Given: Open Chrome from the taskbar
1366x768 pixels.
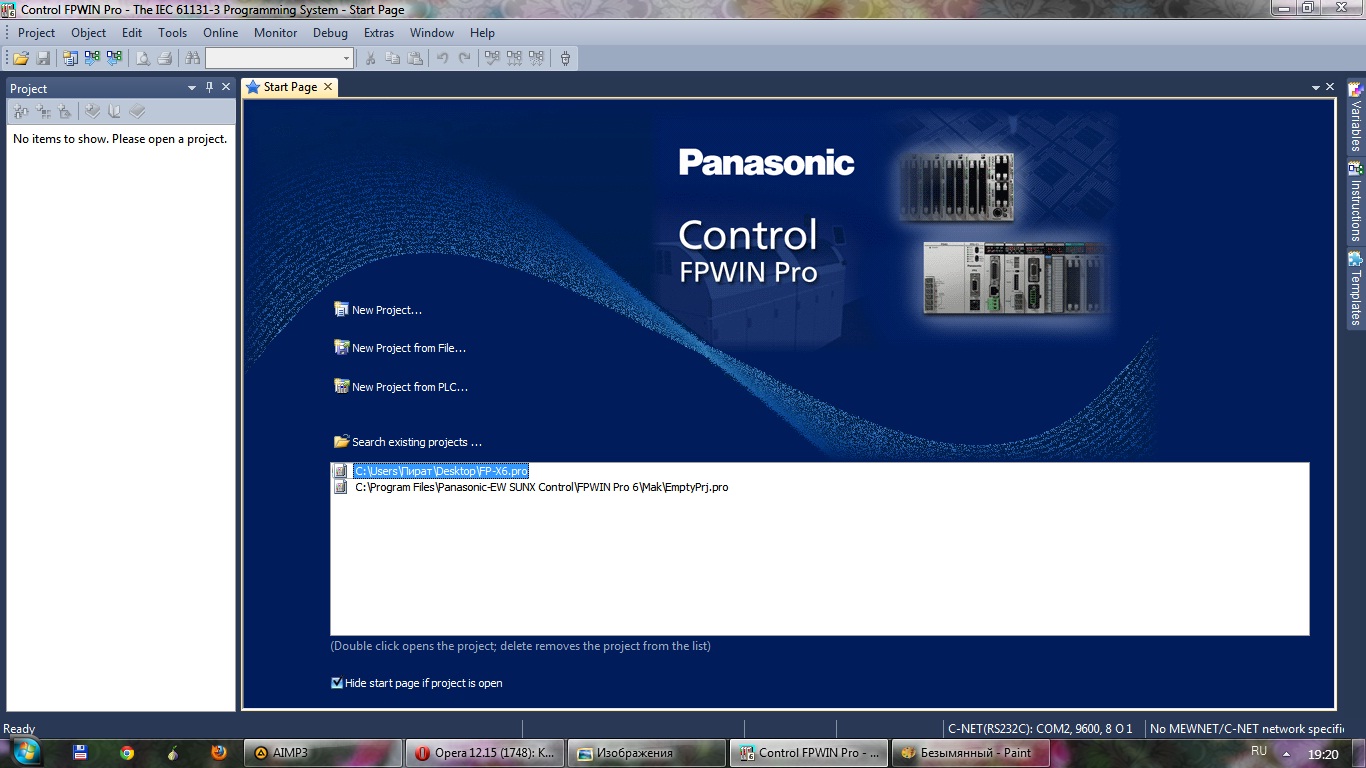Looking at the screenshot, I should tap(127, 753).
